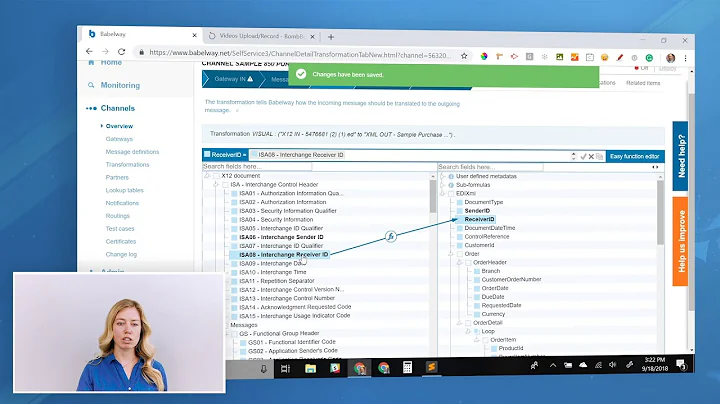Open File Explorer from the taskbar

(310, 368)
